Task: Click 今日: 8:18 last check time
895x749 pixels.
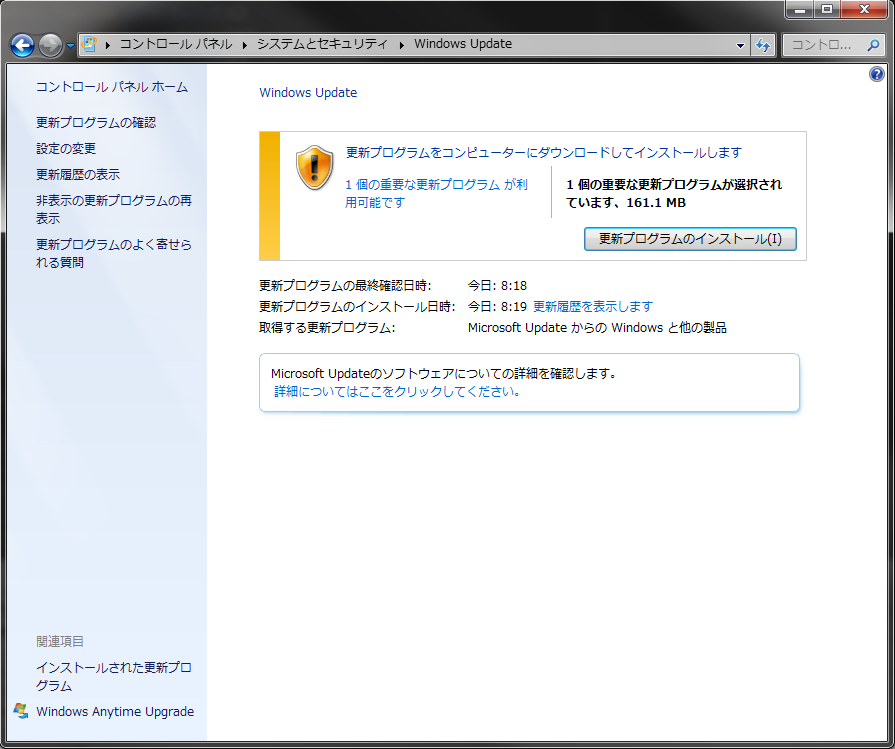Action: pyautogui.click(x=497, y=285)
